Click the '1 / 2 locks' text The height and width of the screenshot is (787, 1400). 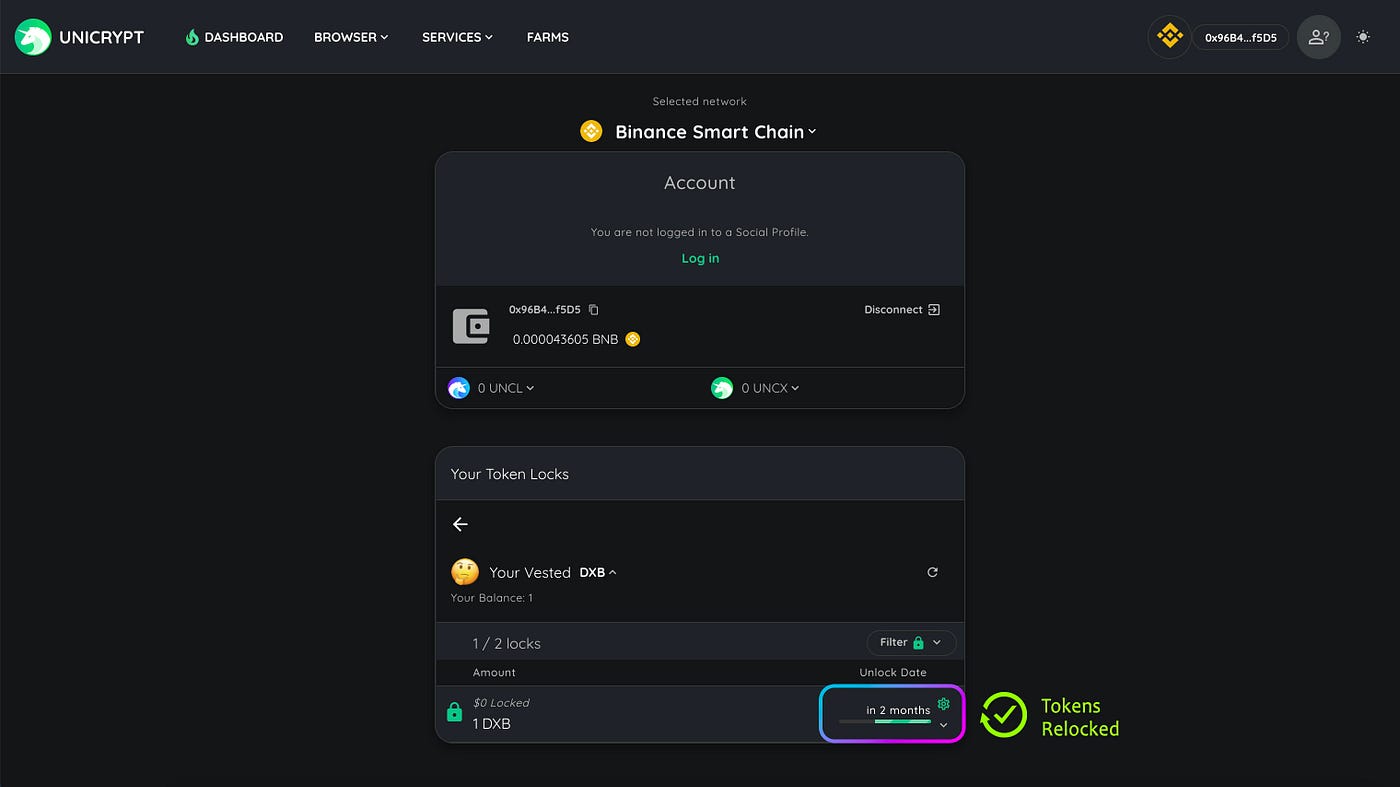point(507,644)
